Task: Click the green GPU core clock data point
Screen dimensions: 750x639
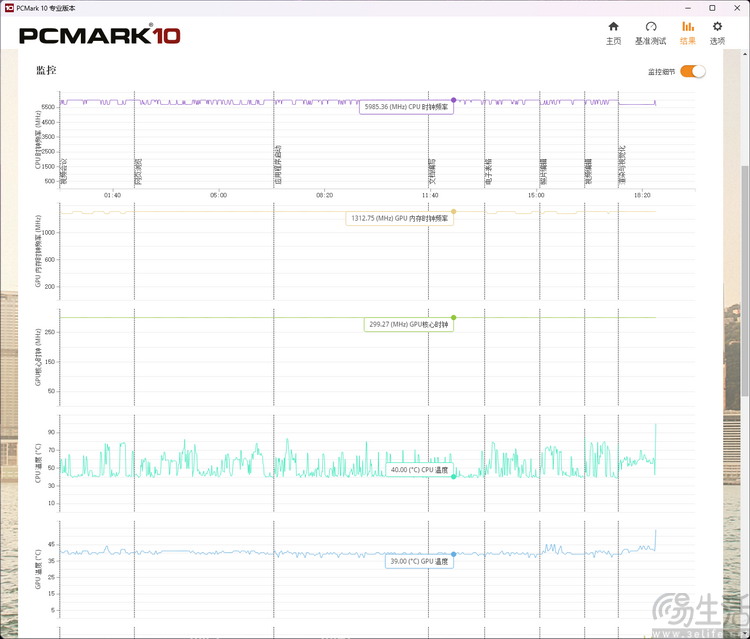Action: pyautogui.click(x=453, y=318)
